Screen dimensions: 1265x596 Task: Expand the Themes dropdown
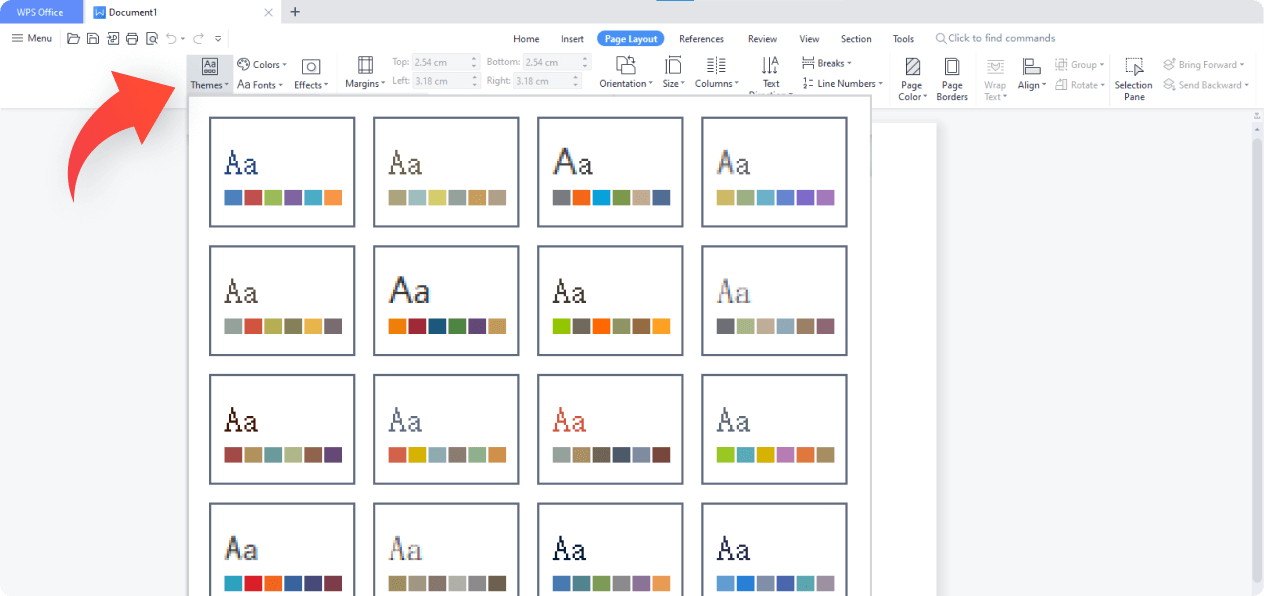click(x=210, y=73)
